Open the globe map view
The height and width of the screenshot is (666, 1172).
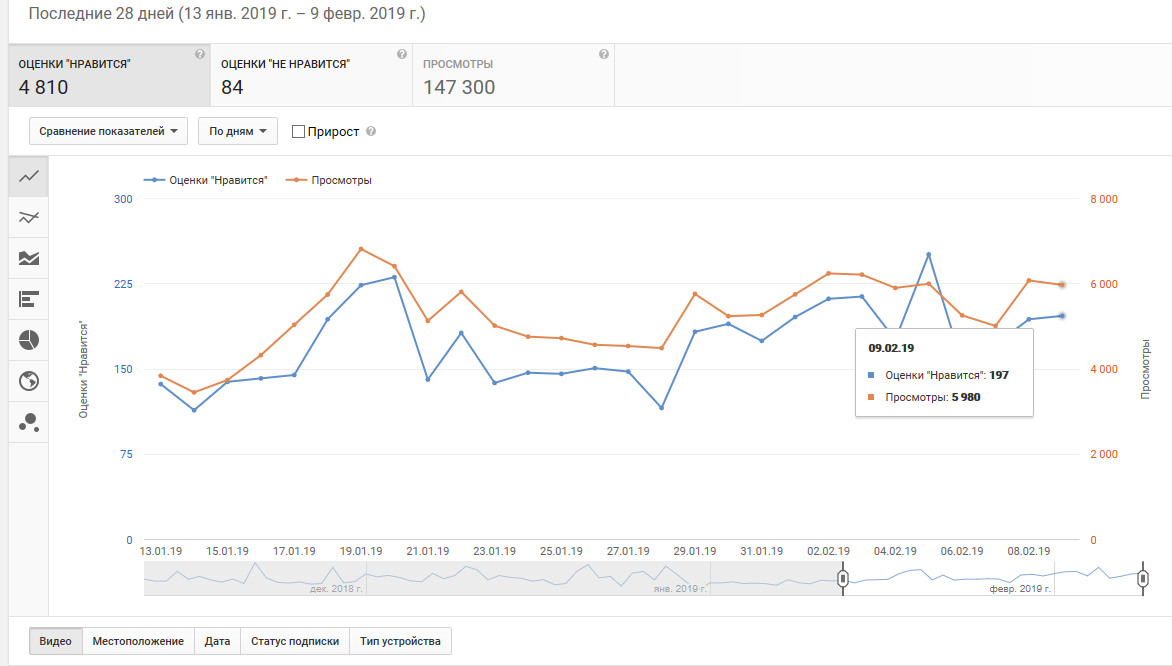[x=29, y=381]
